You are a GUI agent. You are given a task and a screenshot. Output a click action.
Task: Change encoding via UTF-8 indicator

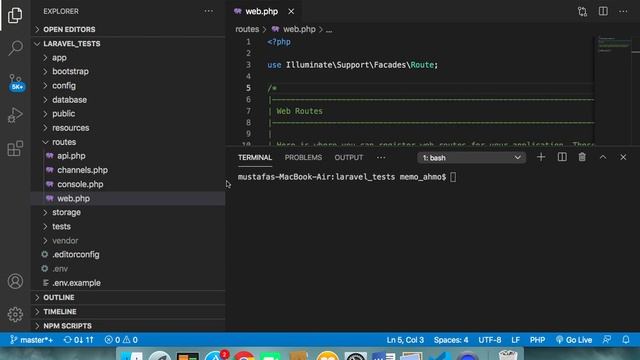(490, 340)
